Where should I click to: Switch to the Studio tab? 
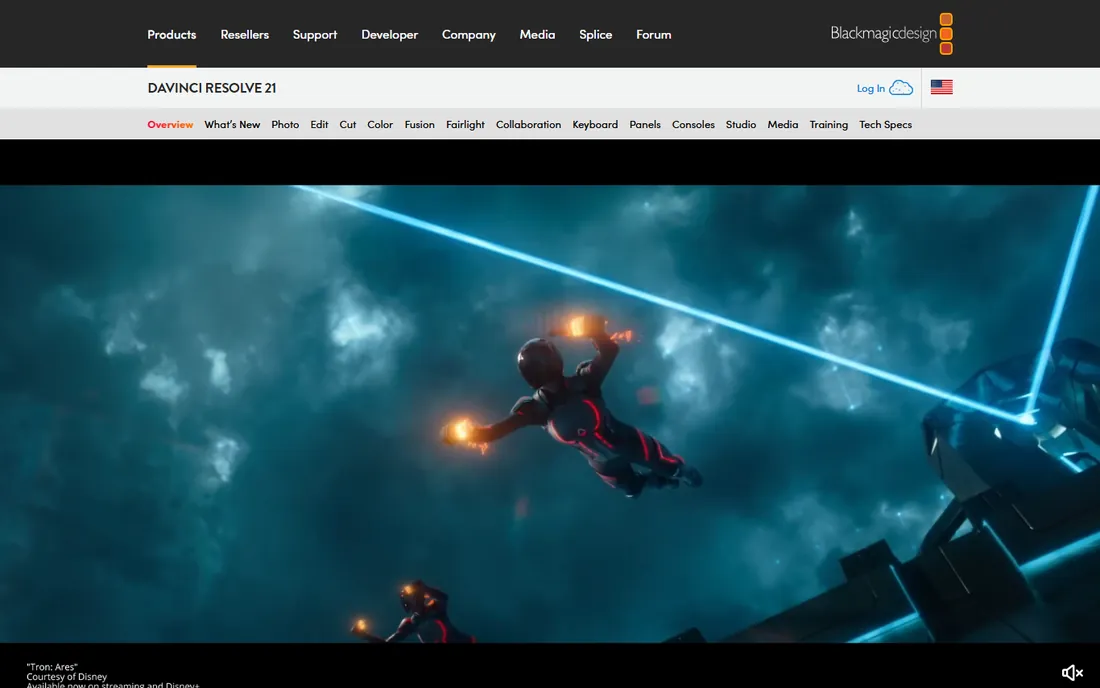click(x=741, y=124)
